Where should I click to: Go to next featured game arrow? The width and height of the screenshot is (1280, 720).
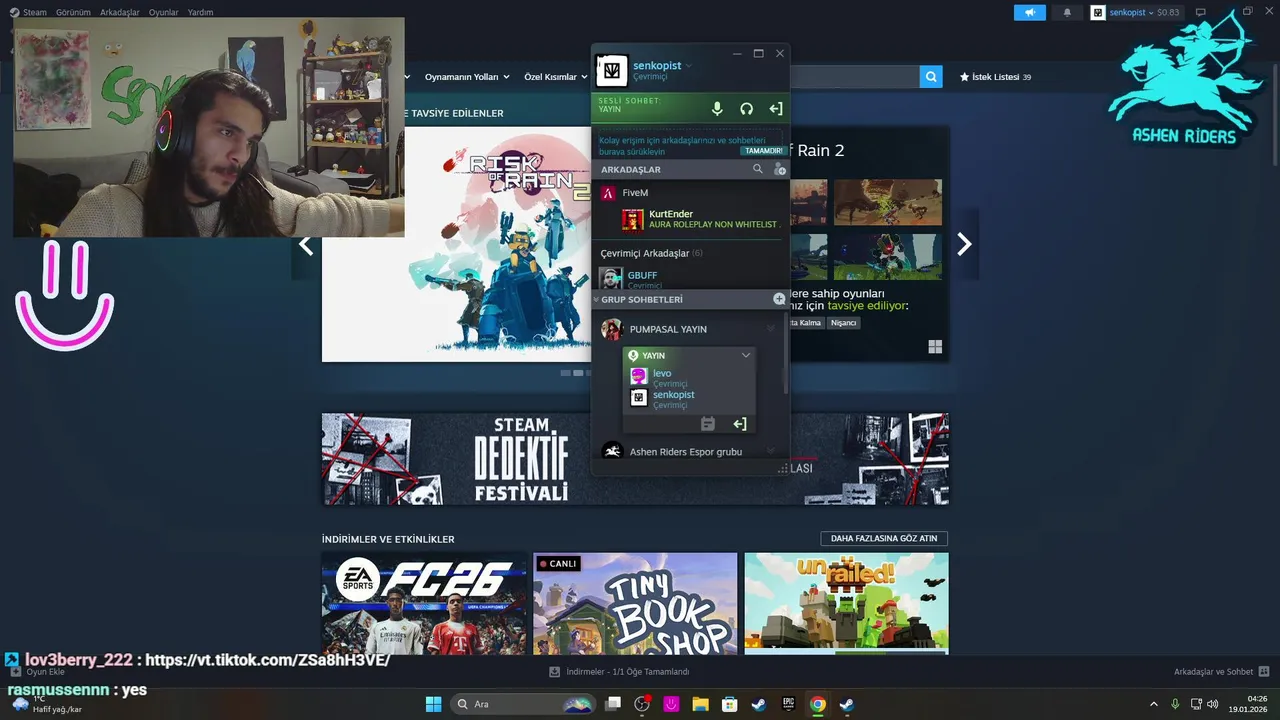[964, 245]
